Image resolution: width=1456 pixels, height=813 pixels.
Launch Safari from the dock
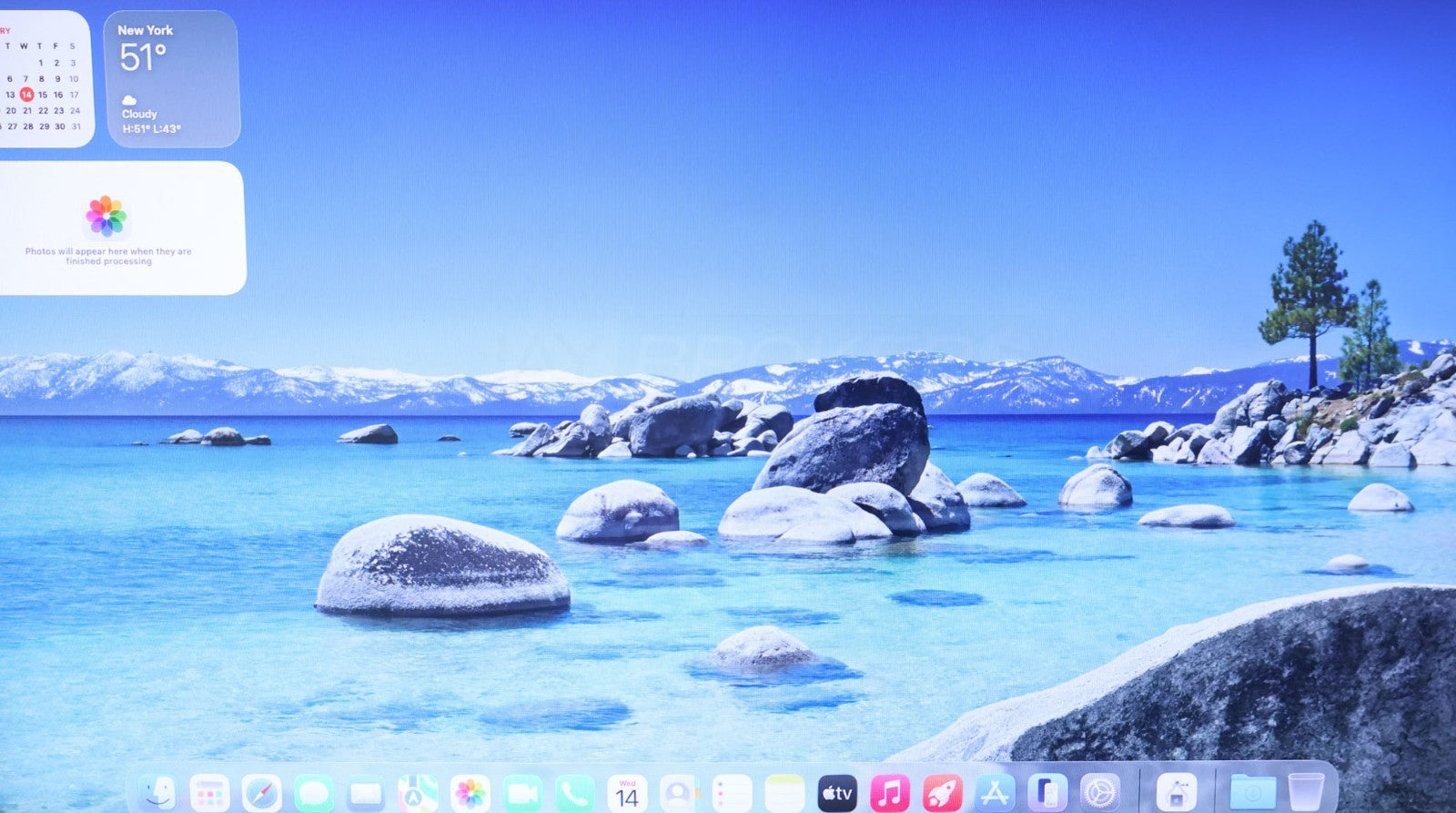pos(261,793)
